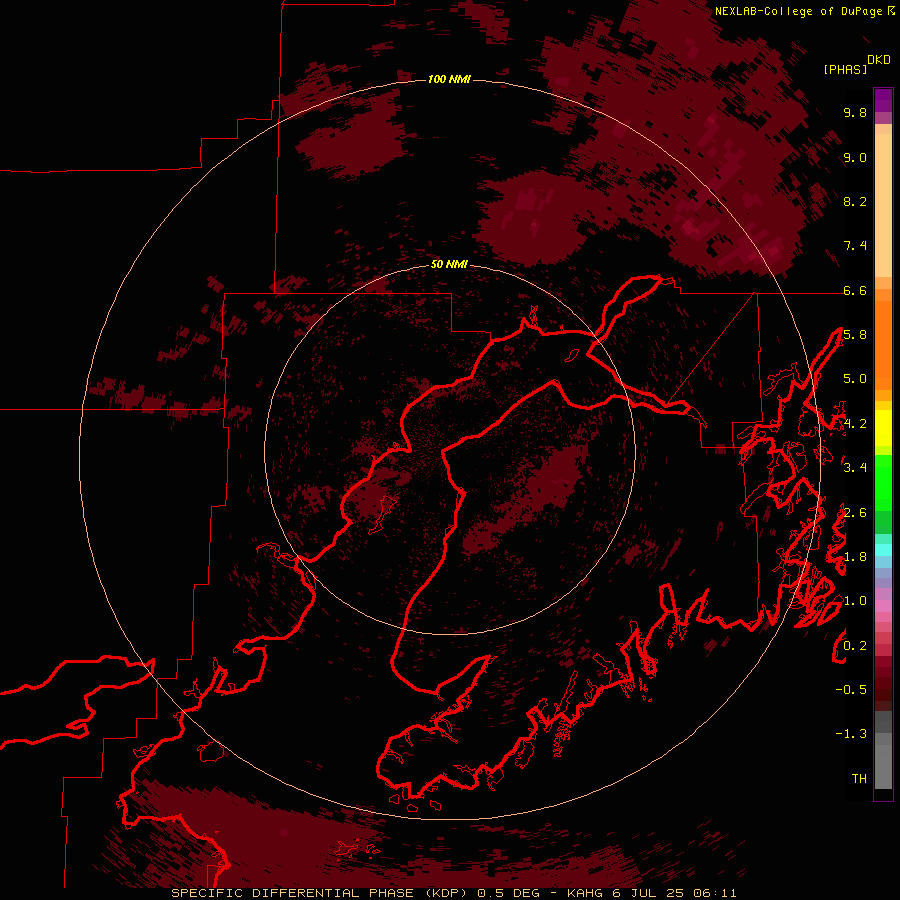Click the -0.5 color scale value
This screenshot has height=900, width=900.
point(851,690)
